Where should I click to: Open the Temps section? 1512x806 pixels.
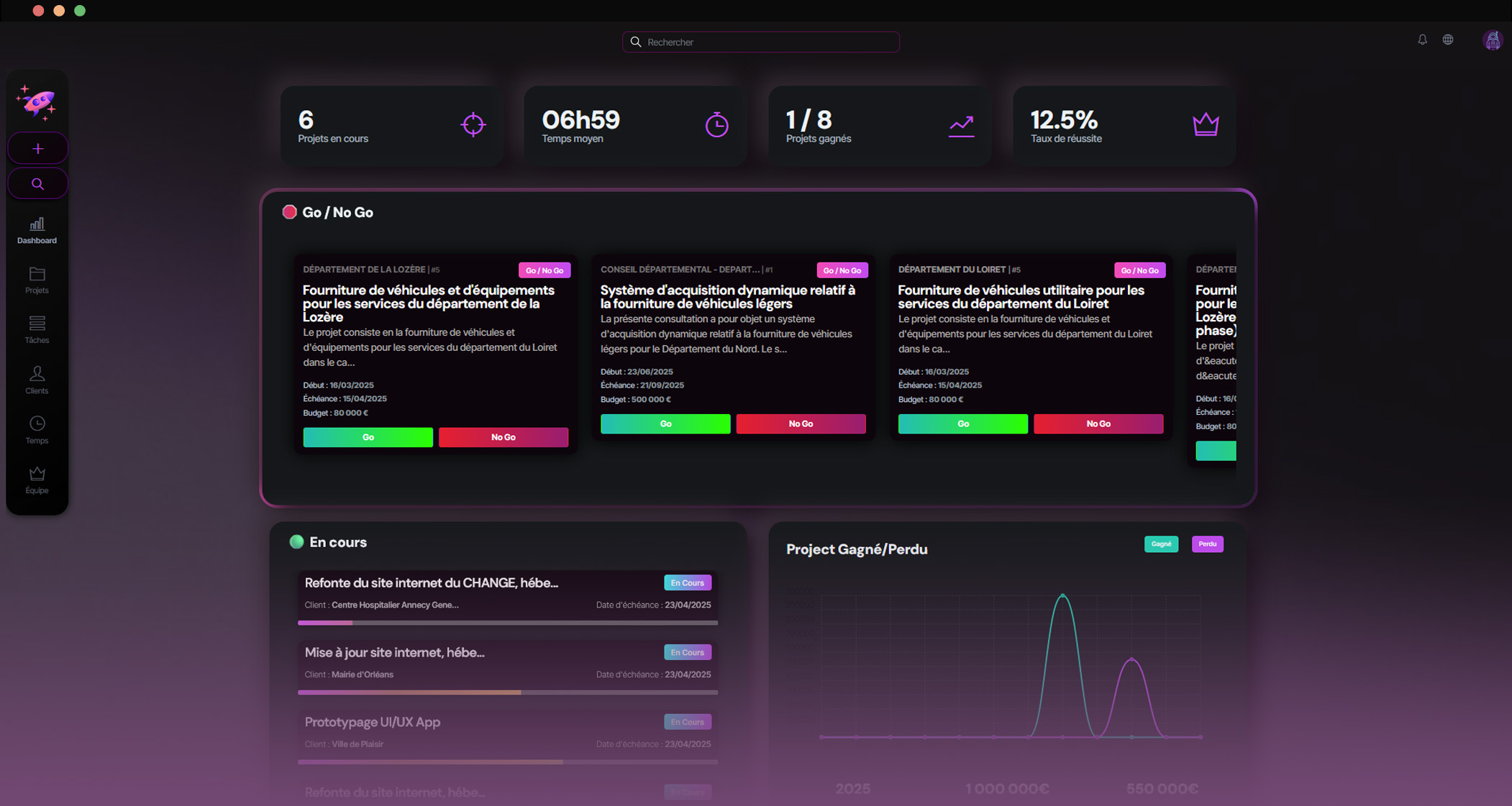(x=37, y=430)
